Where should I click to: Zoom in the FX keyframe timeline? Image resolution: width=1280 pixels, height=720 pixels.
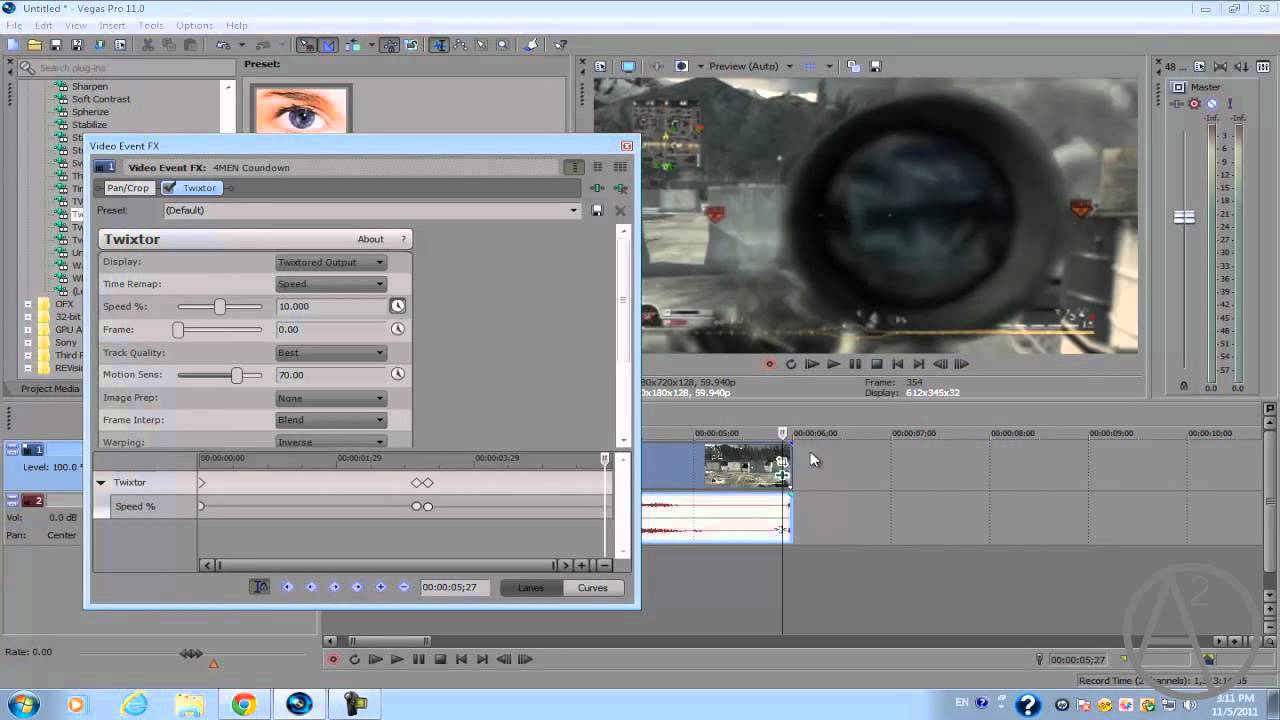[x=581, y=565]
